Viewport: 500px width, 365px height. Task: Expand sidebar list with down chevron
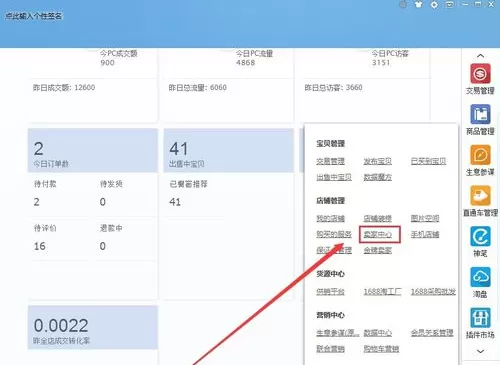(480, 351)
